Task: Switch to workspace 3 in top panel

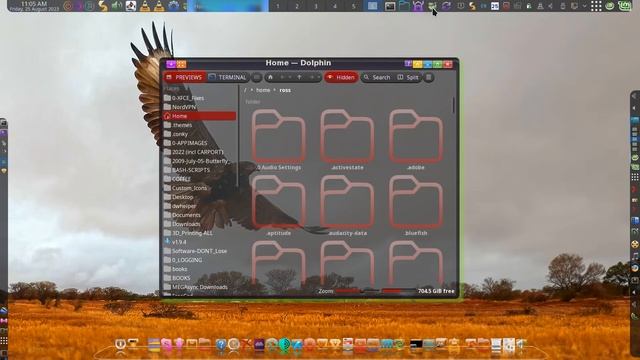Action: coord(316,6)
